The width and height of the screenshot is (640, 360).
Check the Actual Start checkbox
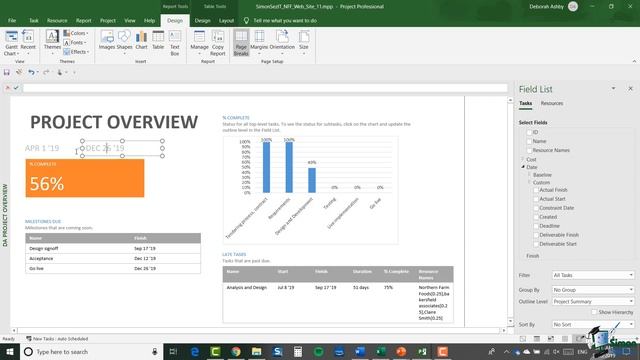(536, 199)
